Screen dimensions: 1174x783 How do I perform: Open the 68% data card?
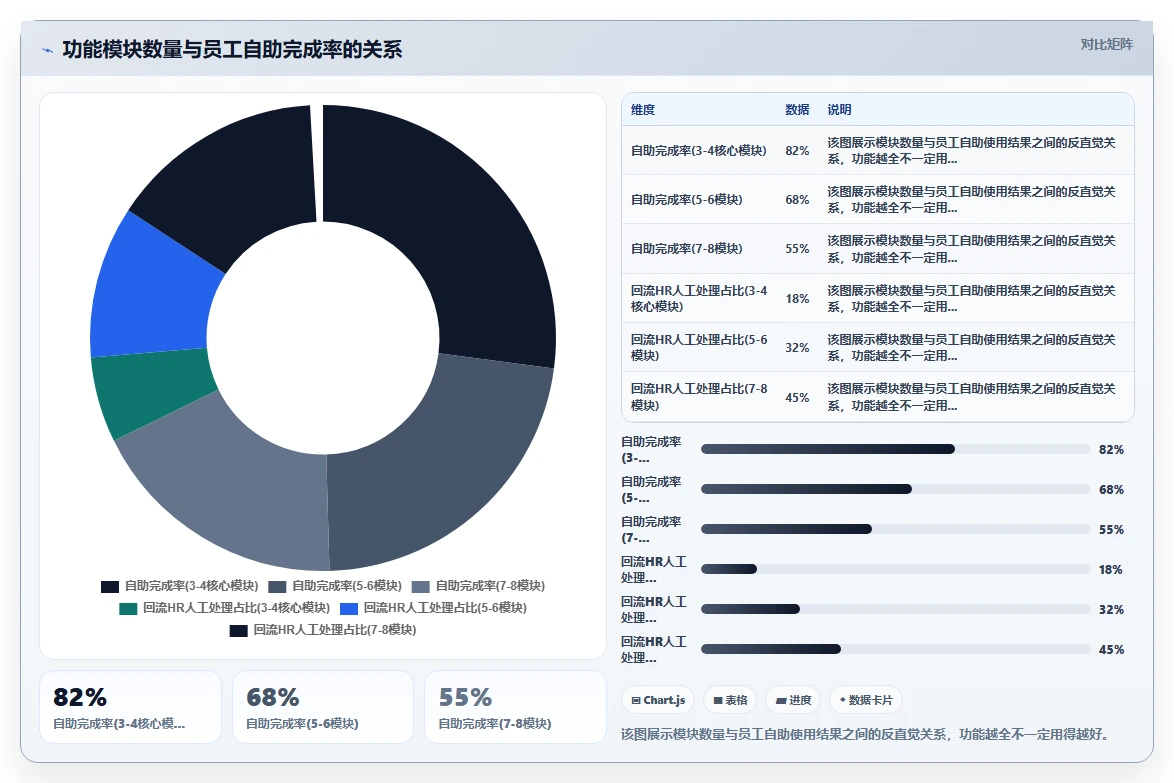(x=323, y=707)
